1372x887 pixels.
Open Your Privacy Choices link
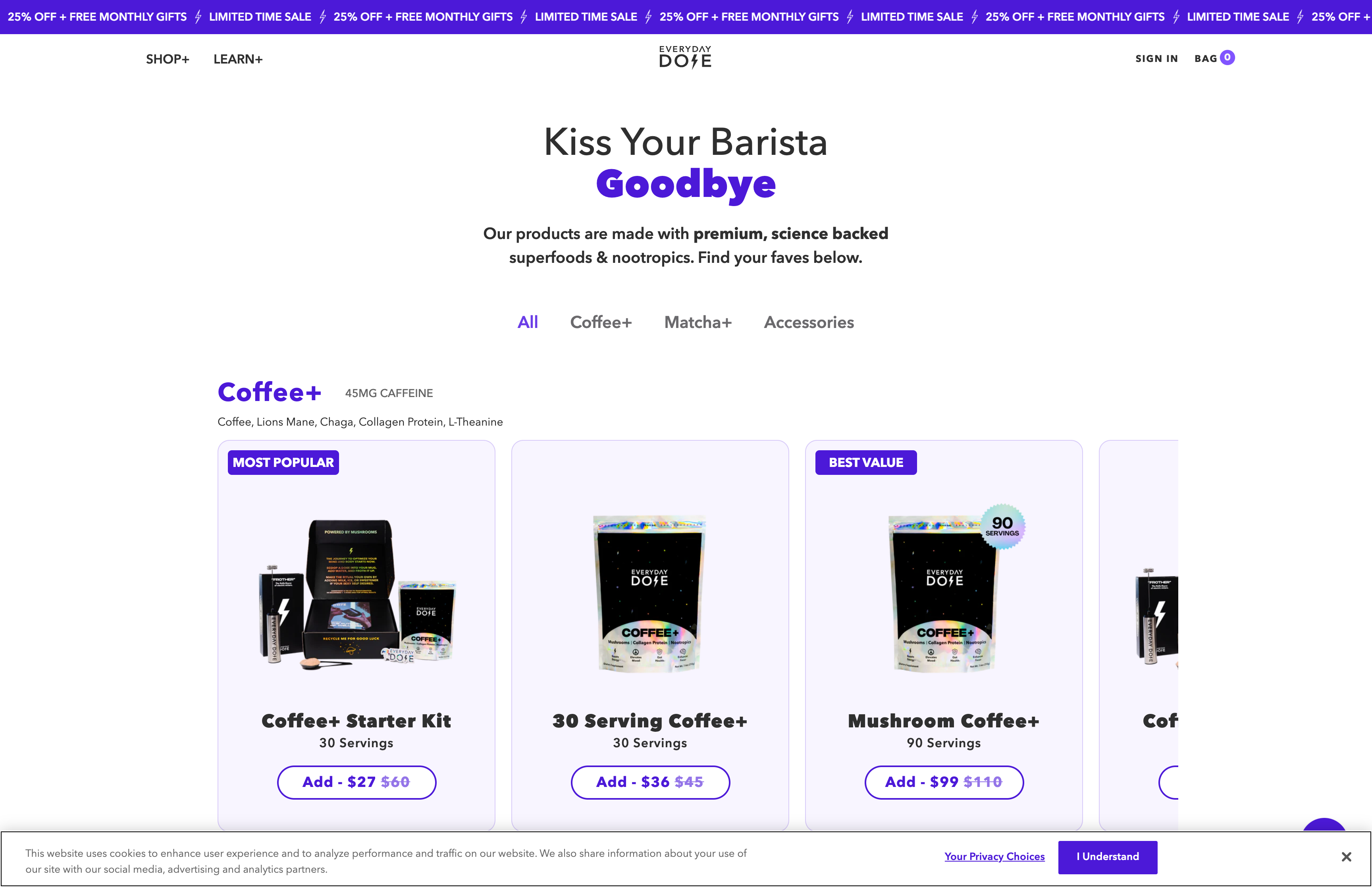994,856
